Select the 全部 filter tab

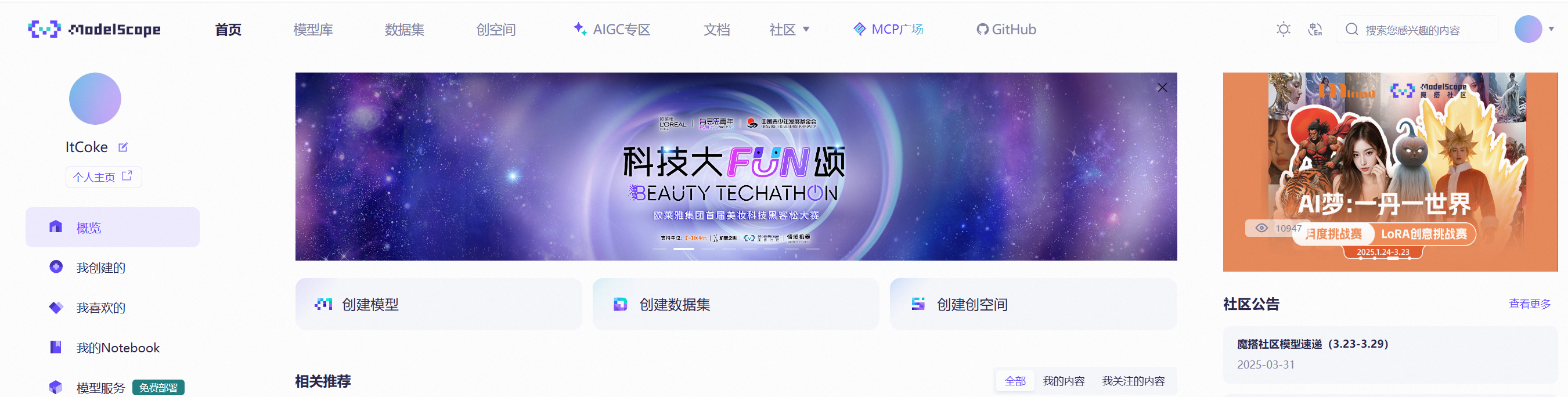[x=1015, y=381]
